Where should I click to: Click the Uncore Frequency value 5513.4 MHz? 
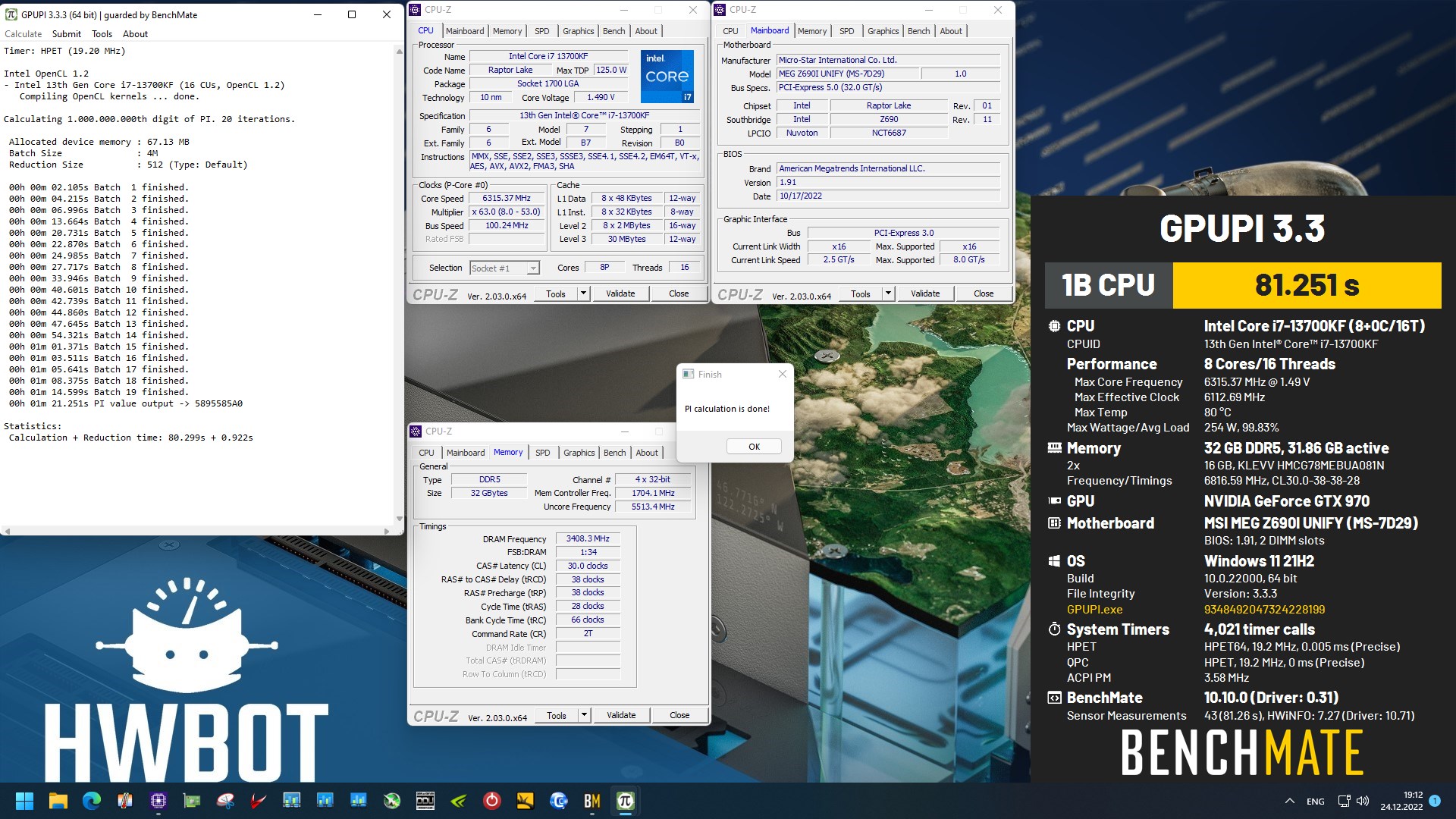coord(653,507)
